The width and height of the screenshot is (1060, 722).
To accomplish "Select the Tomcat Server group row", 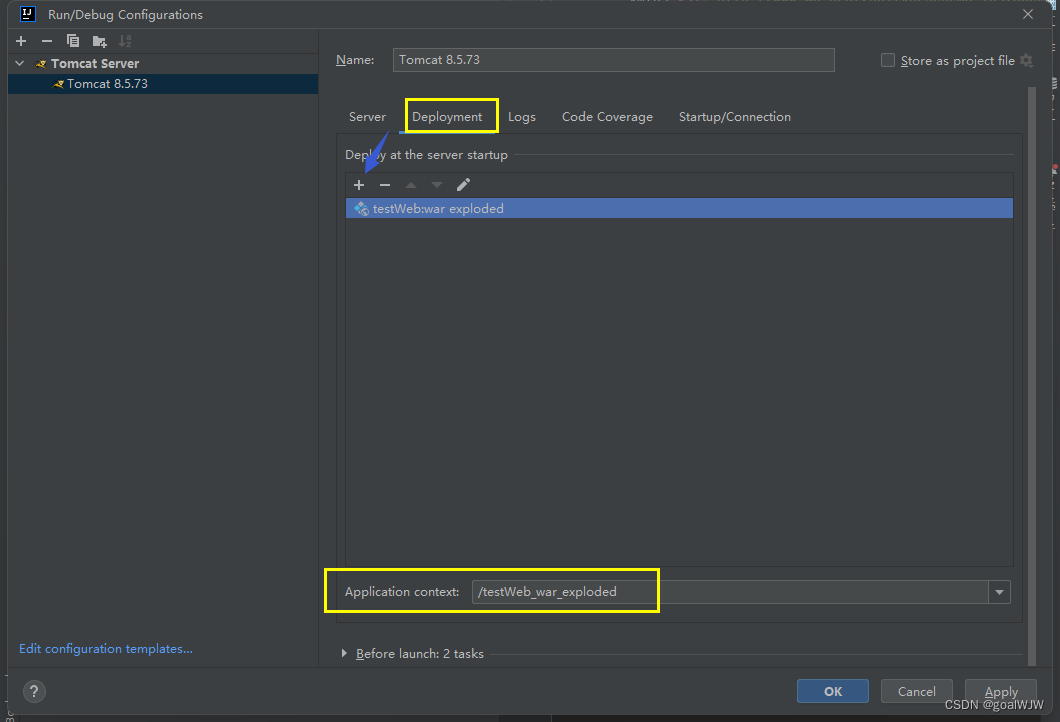I will coord(163,64).
